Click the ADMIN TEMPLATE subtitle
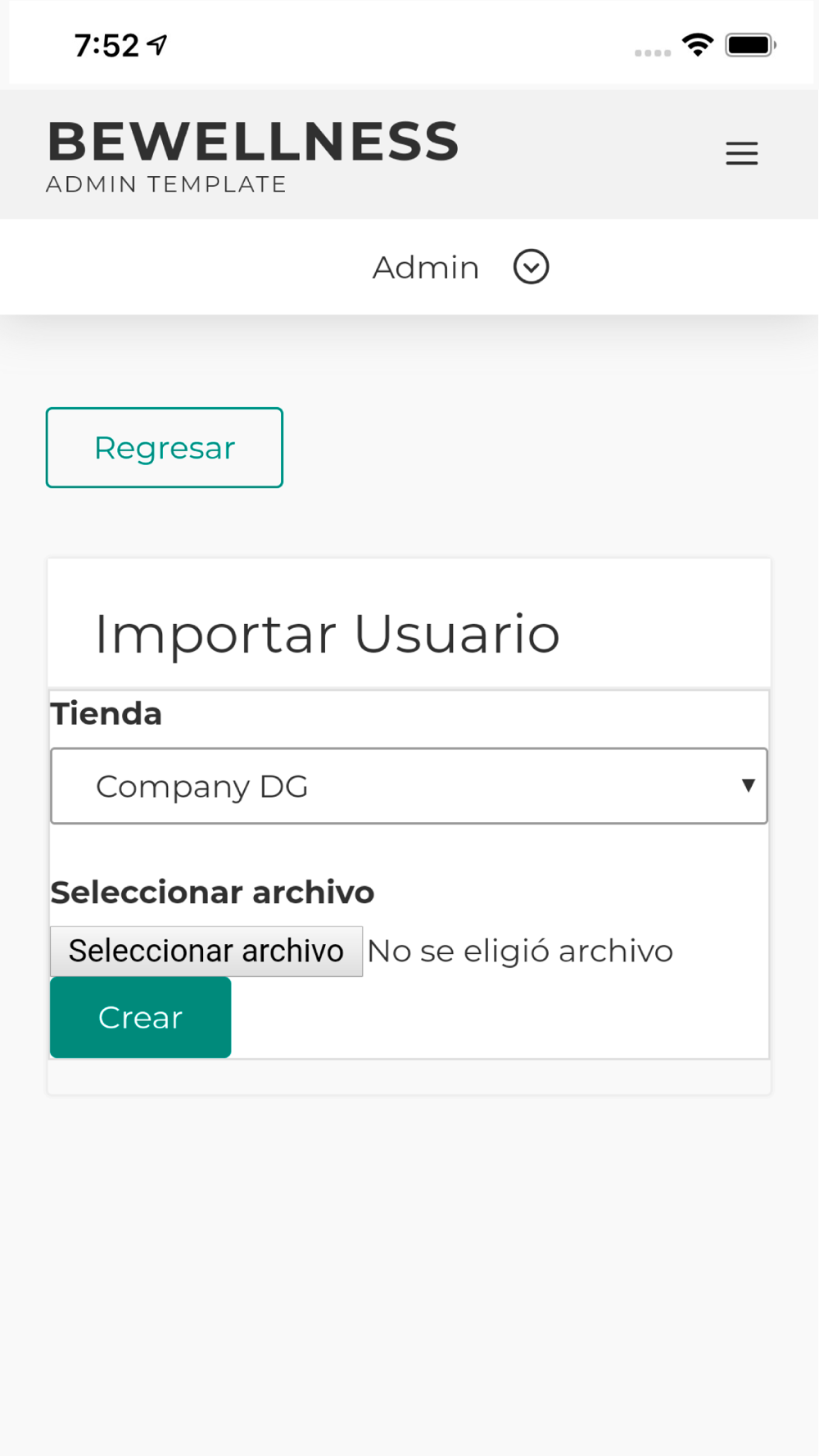 166,184
